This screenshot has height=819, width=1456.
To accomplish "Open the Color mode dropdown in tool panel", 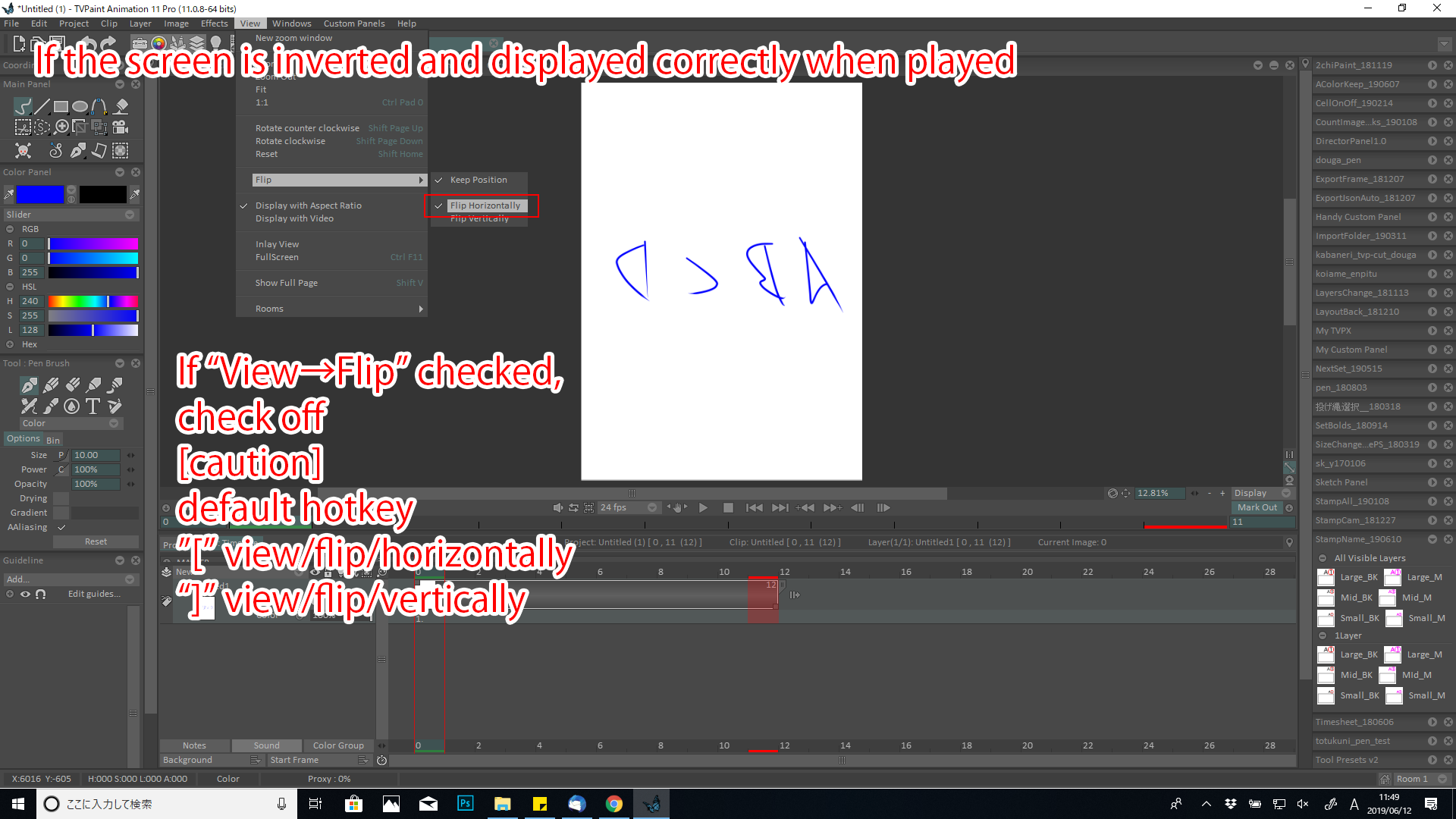I will pyautogui.click(x=71, y=423).
